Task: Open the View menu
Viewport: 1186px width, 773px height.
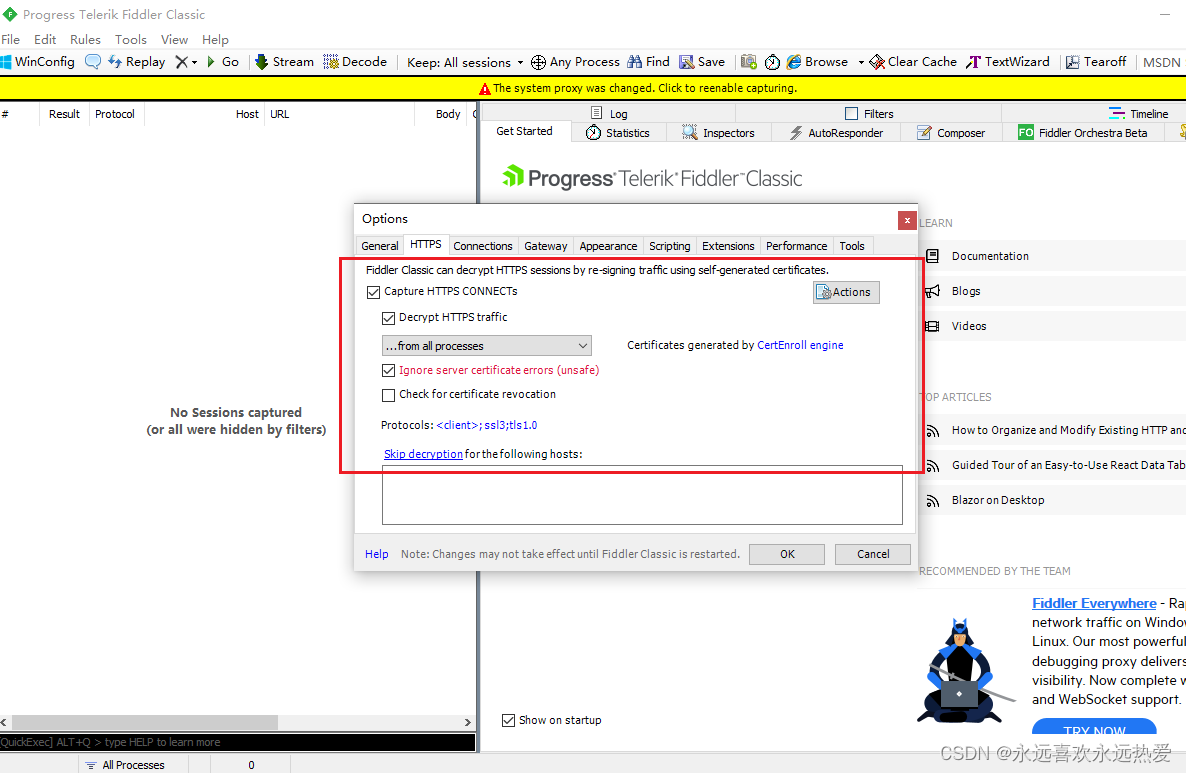Action: pos(174,39)
